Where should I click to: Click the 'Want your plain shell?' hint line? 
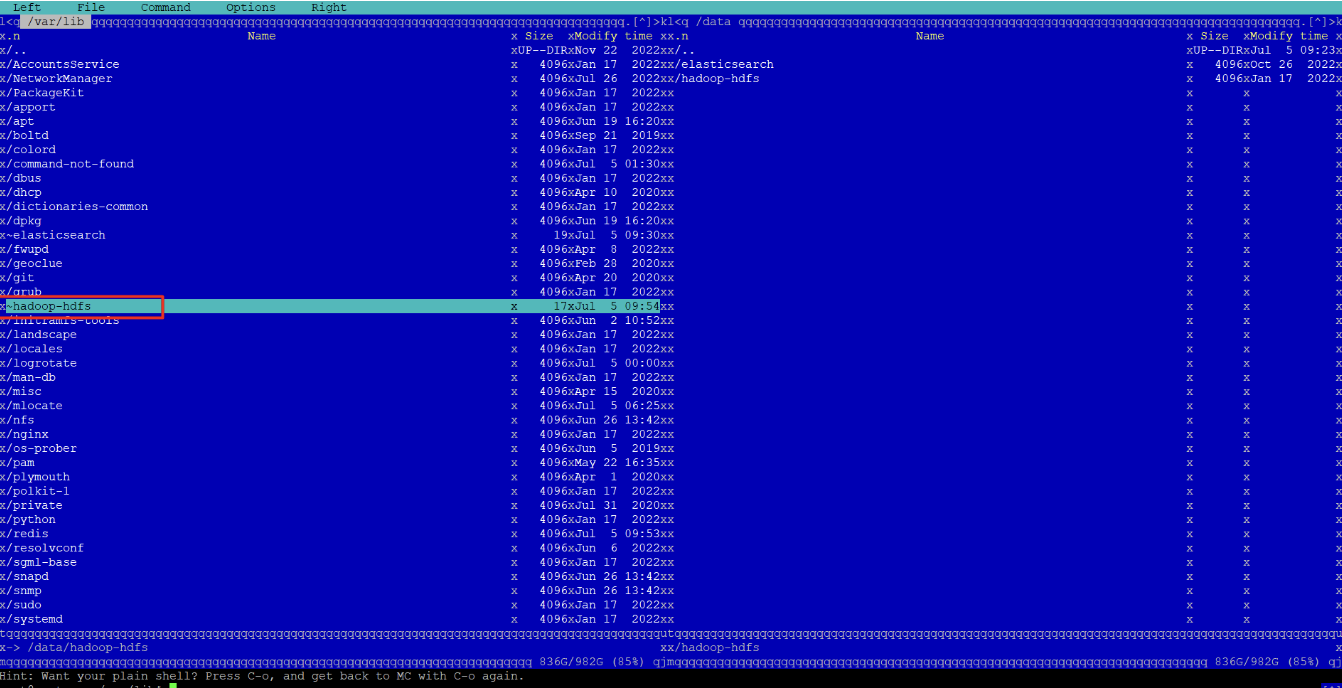[x=262, y=676]
